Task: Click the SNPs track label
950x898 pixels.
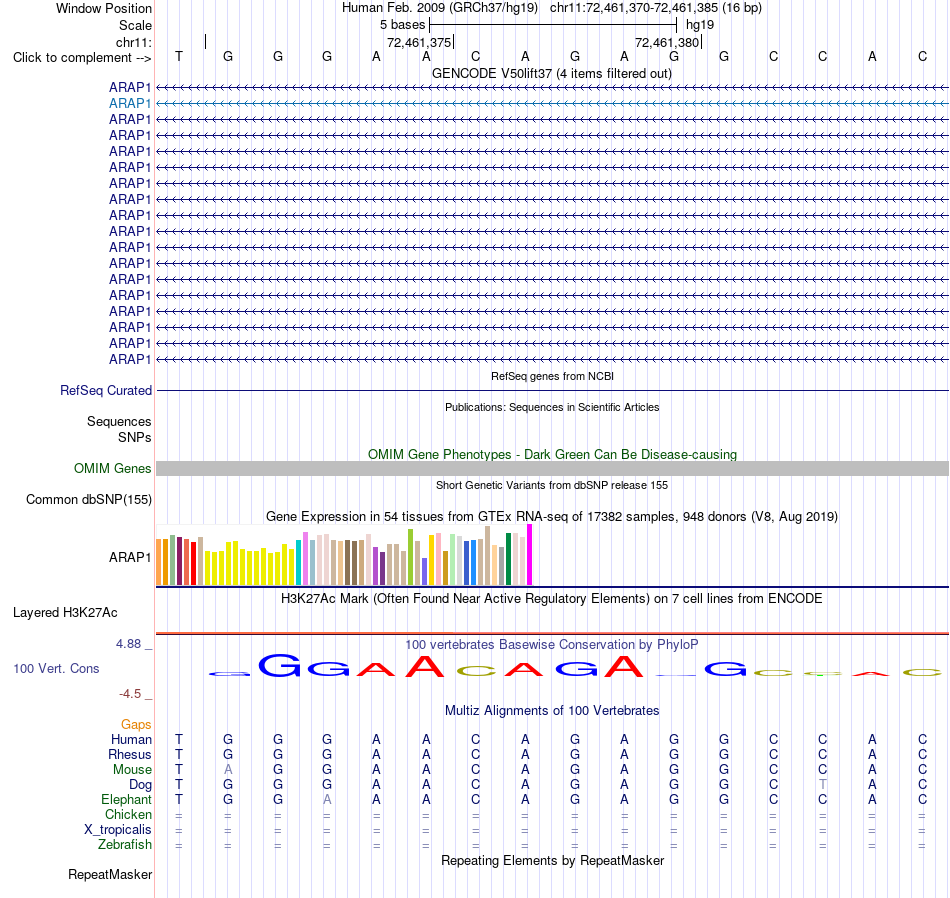Action: coord(135,437)
